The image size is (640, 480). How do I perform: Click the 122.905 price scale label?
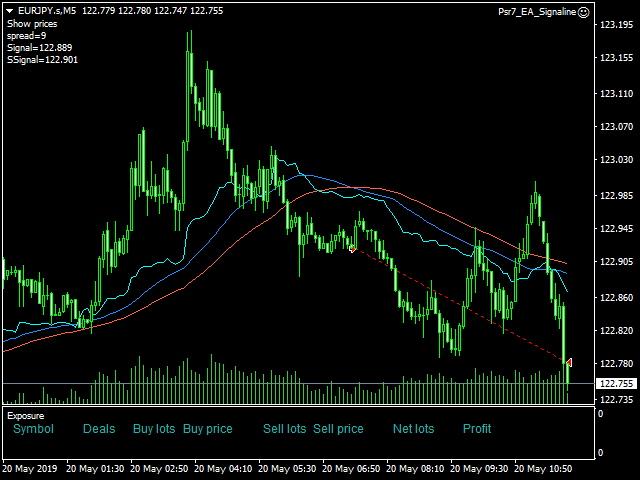(x=616, y=262)
